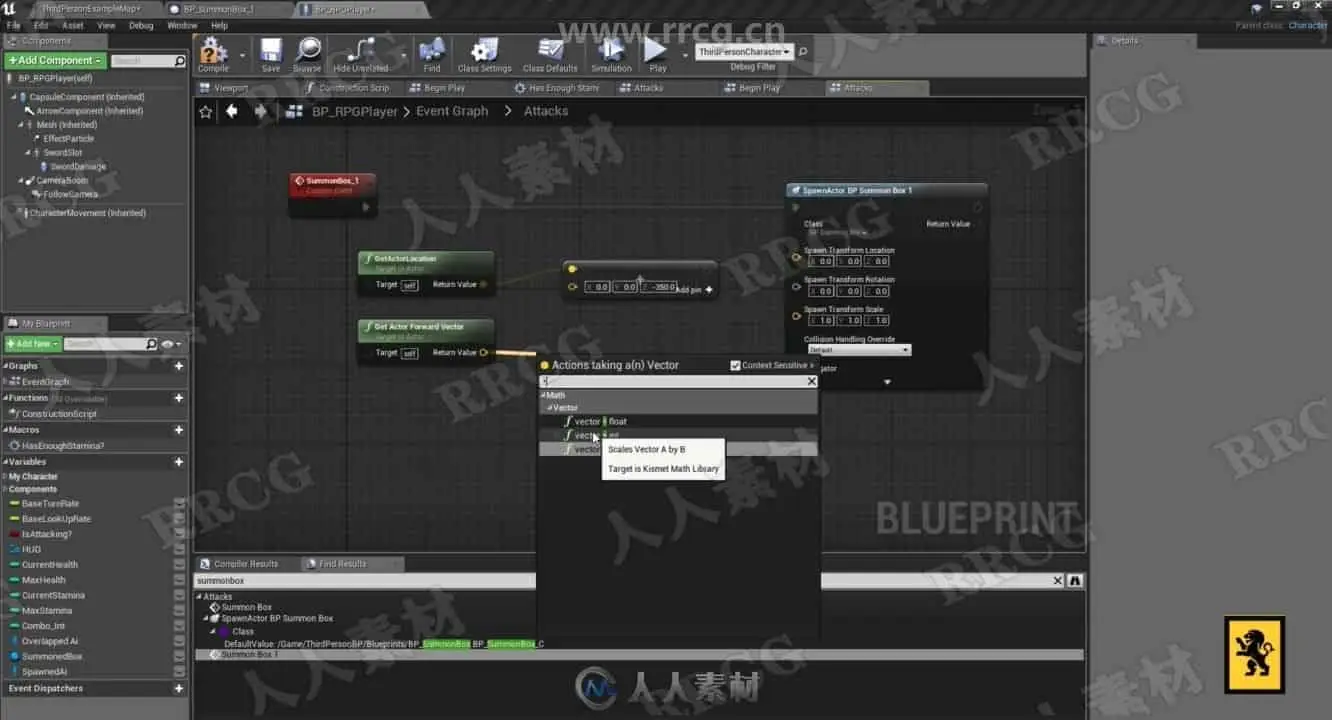This screenshot has height=720, width=1332.
Task: Open Class Settings
Action: coord(484,55)
